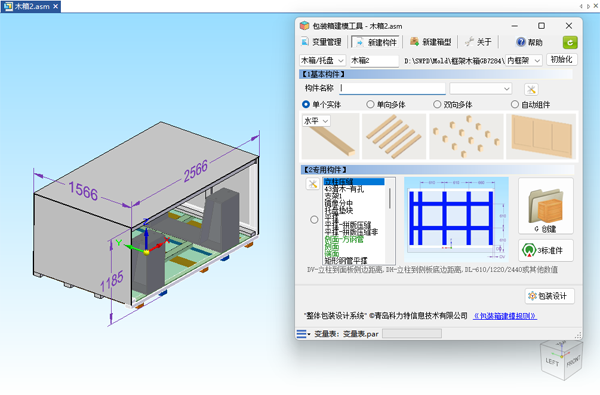The height and width of the screenshot is (395, 600).
Task: Open the 包装箱建模规则 link
Action: point(505,316)
